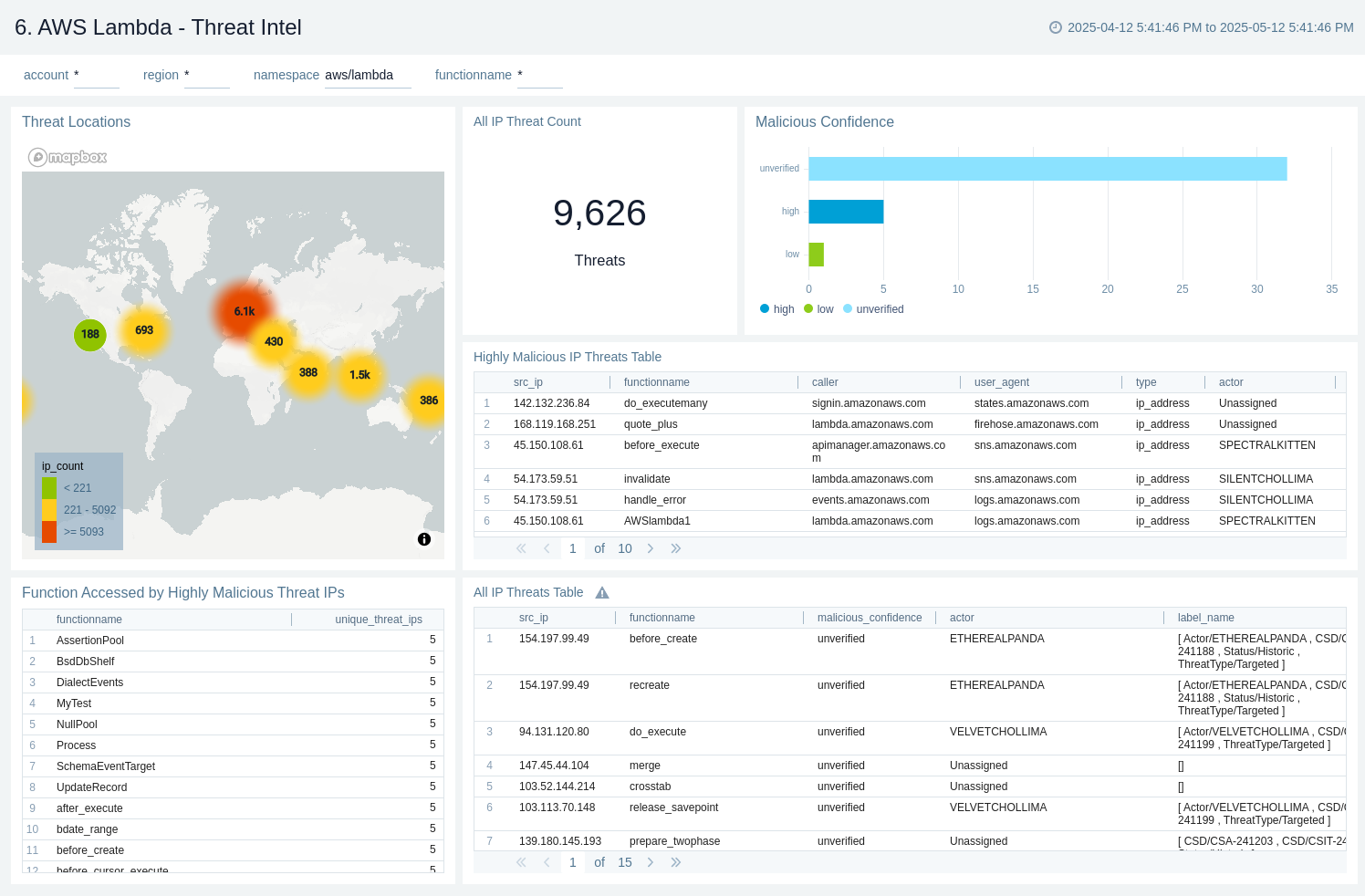Image resolution: width=1365 pixels, height=896 pixels.
Task: Sort by the malicious_confidence column header
Action: click(869, 618)
